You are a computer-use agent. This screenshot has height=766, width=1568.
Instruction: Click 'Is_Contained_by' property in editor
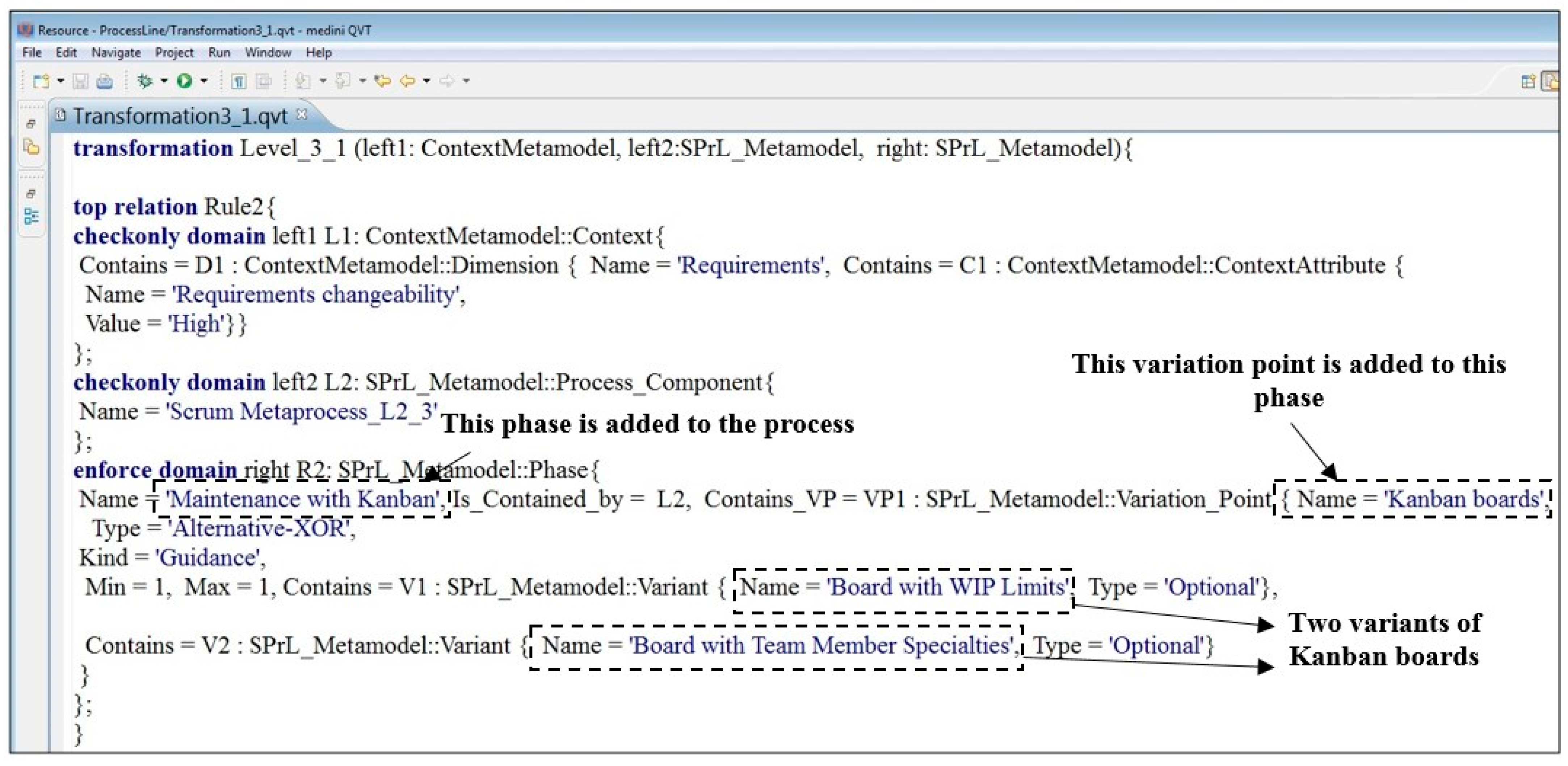pos(538,500)
